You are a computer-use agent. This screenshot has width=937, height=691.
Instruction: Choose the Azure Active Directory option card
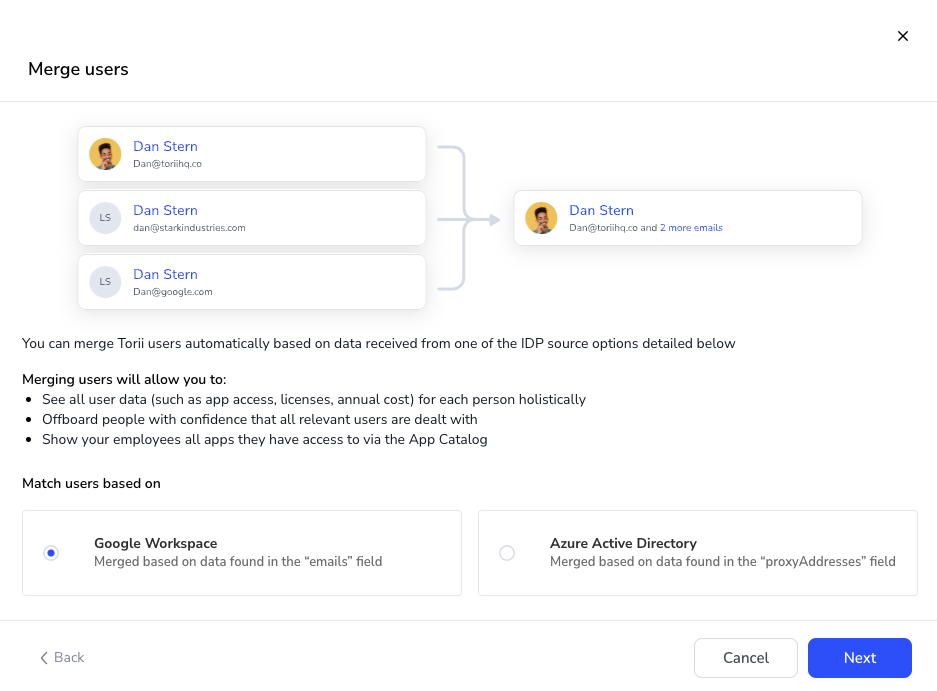[697, 553]
